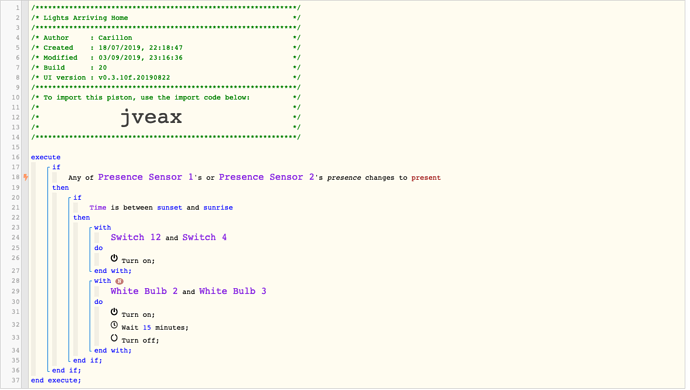Click the Created date comment line
690x390 pixels.
(x=165, y=48)
